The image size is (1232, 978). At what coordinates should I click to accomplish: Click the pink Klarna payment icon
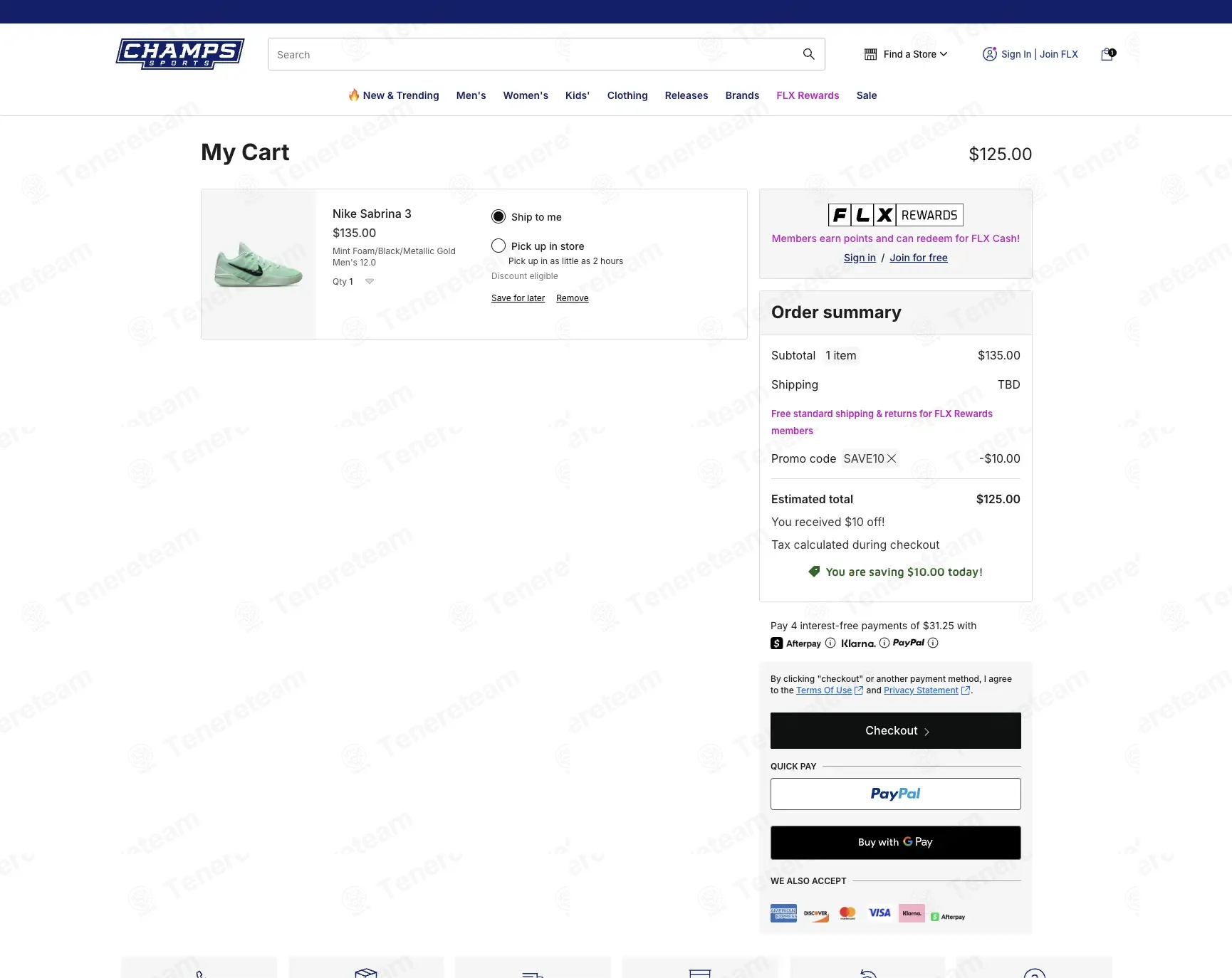point(912,913)
